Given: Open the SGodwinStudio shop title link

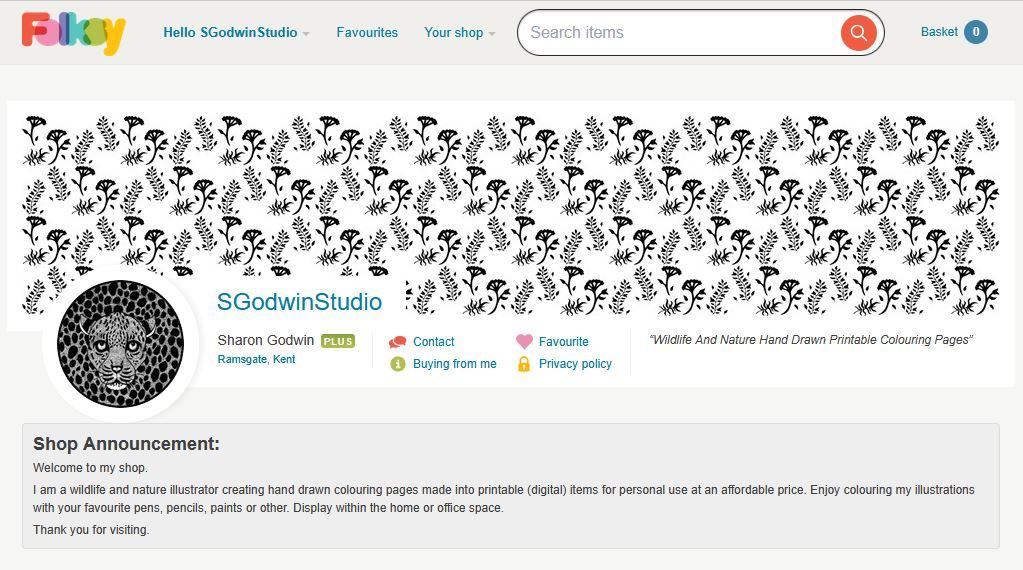Looking at the screenshot, I should pos(299,302).
